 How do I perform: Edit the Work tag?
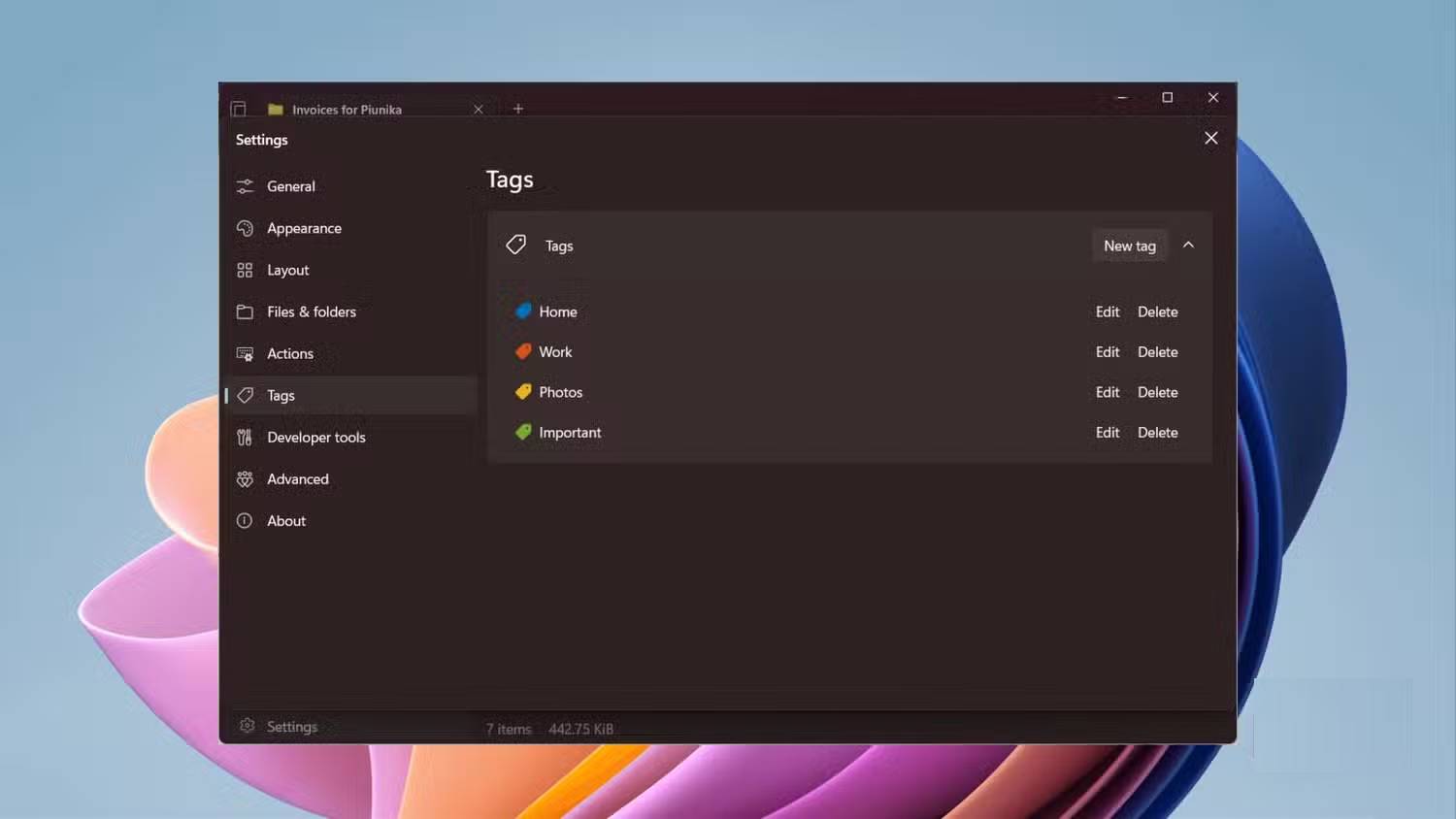(x=1108, y=351)
